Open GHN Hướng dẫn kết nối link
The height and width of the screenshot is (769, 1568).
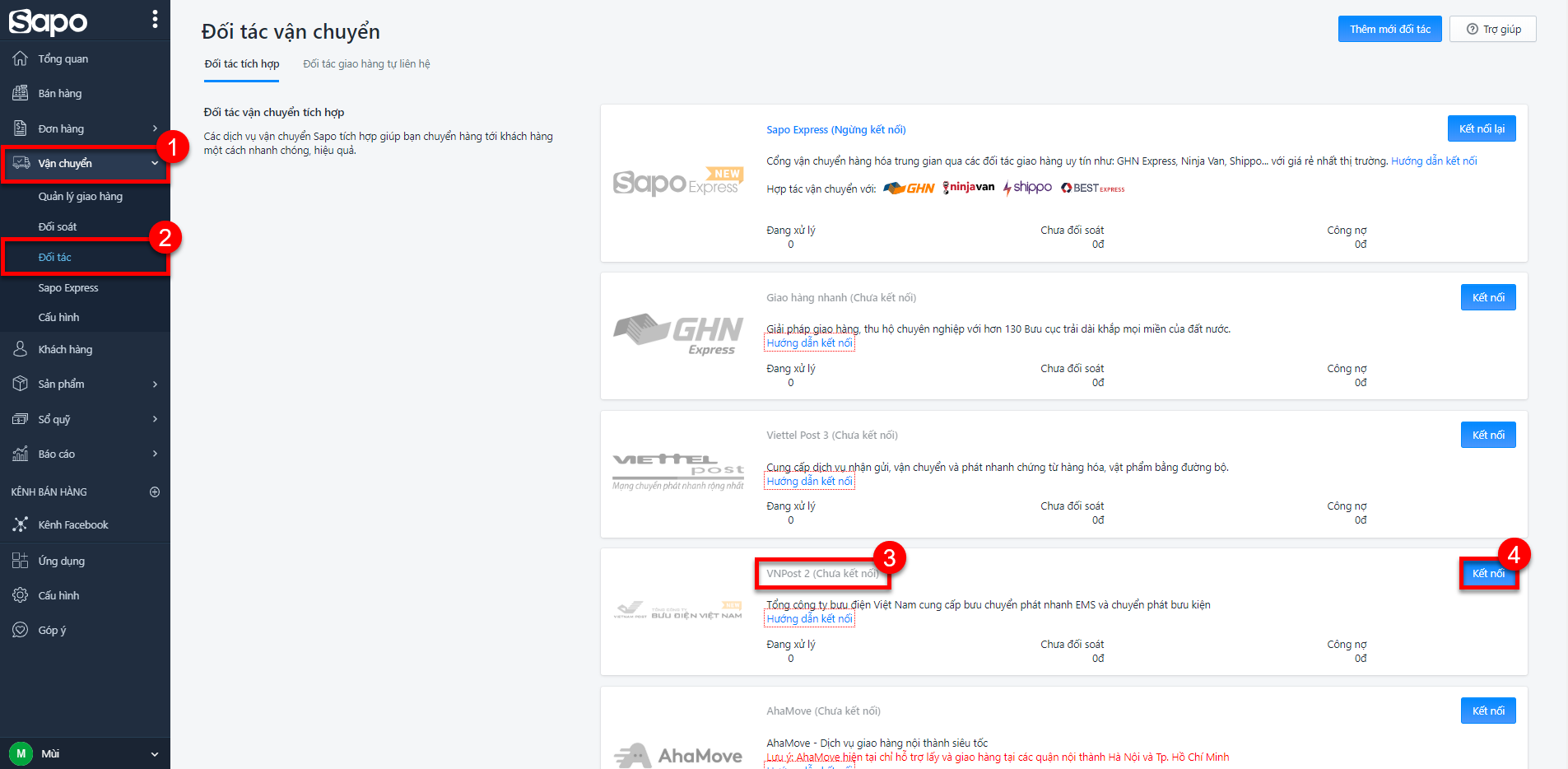(x=810, y=343)
